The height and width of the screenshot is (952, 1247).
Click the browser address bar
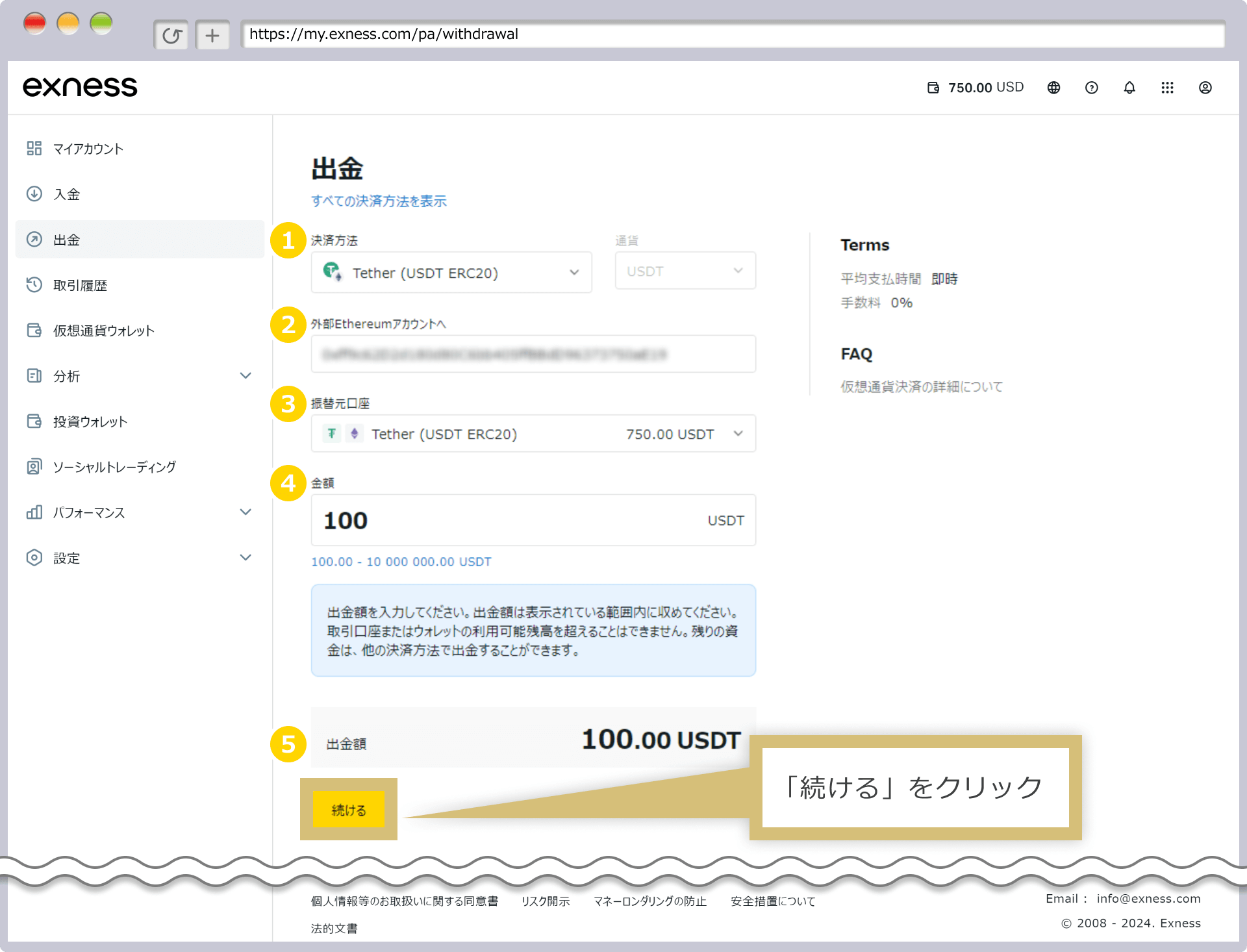(733, 34)
